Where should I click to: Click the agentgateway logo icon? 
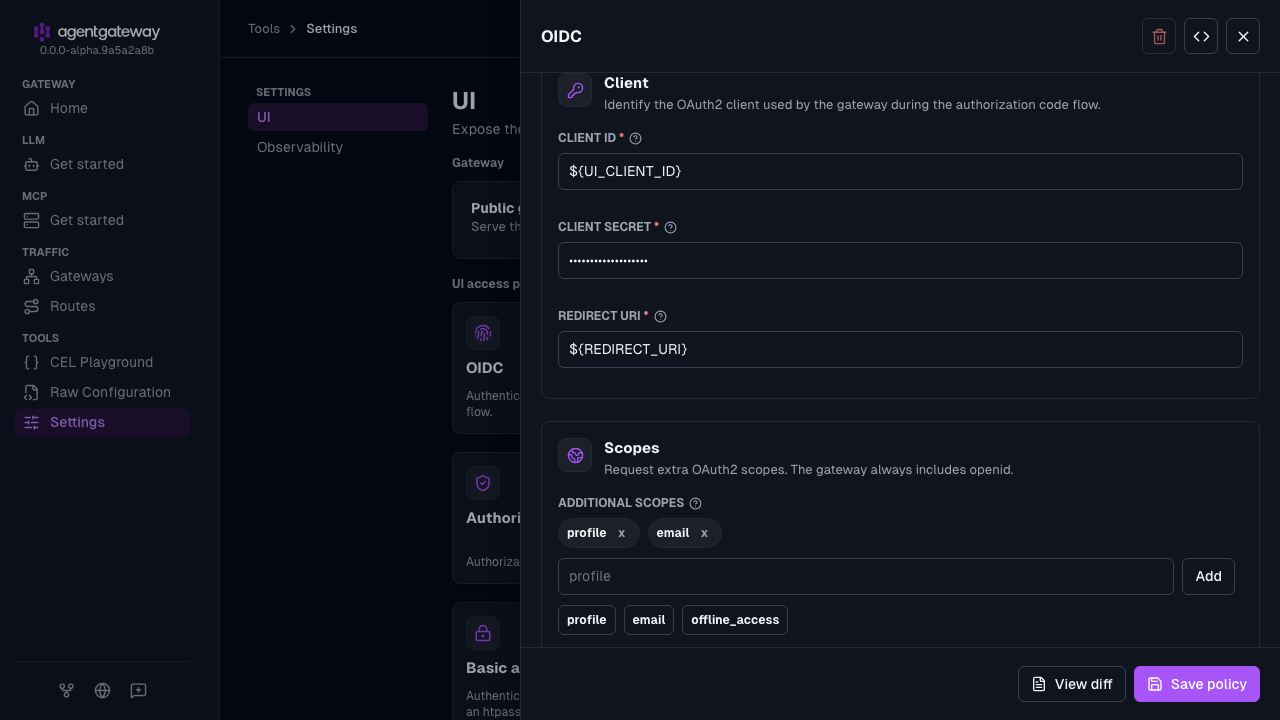coord(41,32)
